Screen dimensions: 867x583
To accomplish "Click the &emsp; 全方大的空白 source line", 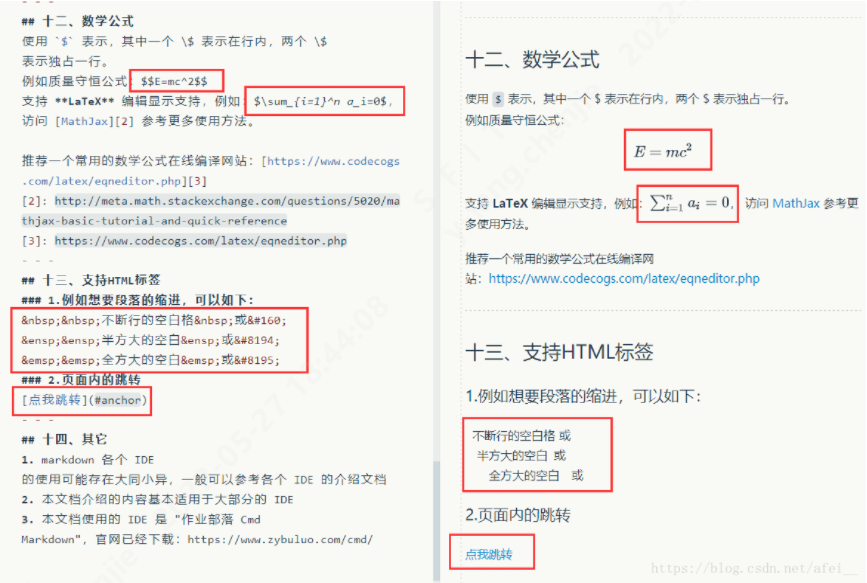I will 150,360.
